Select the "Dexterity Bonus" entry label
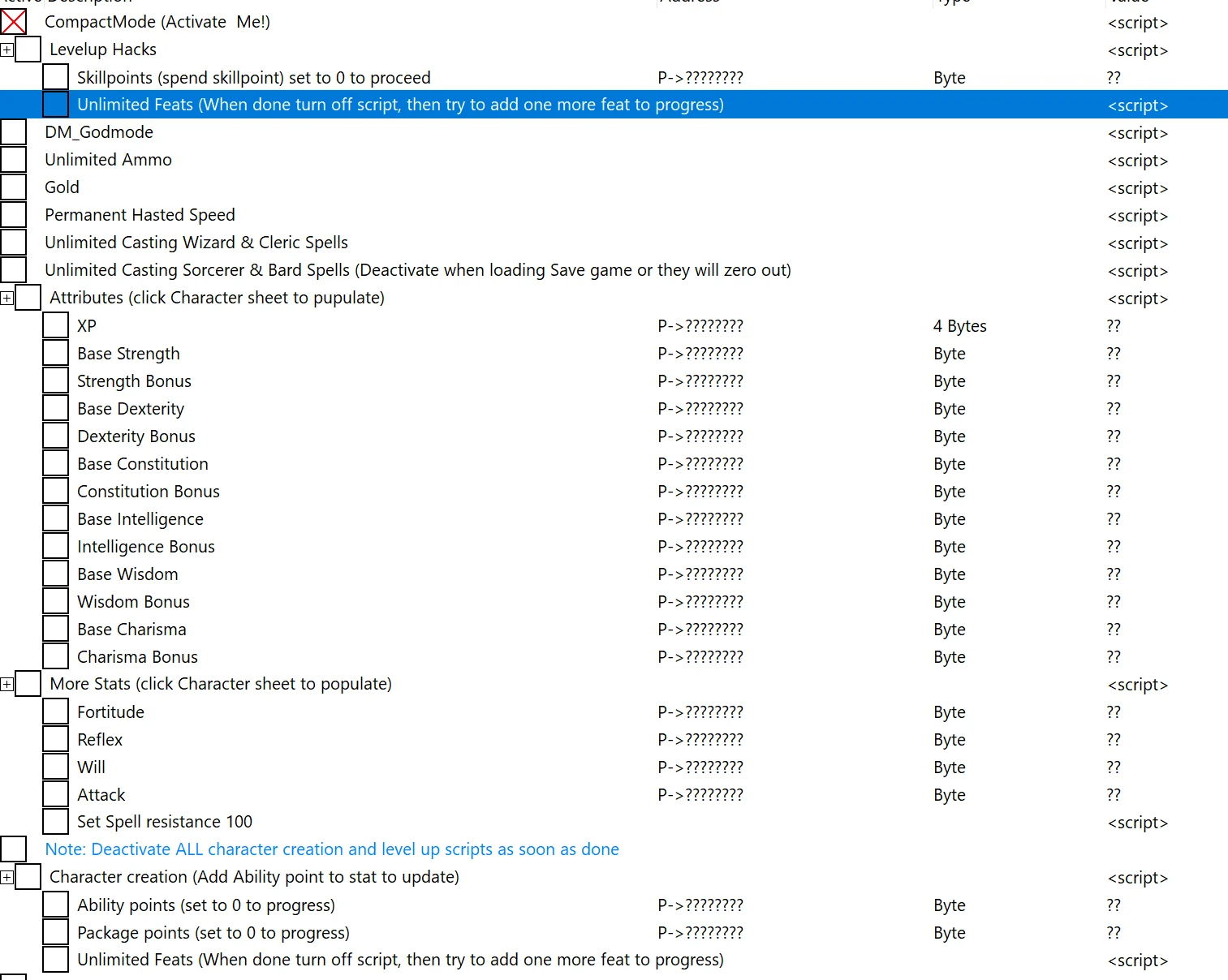This screenshot has height=980, width=1228. pos(136,436)
